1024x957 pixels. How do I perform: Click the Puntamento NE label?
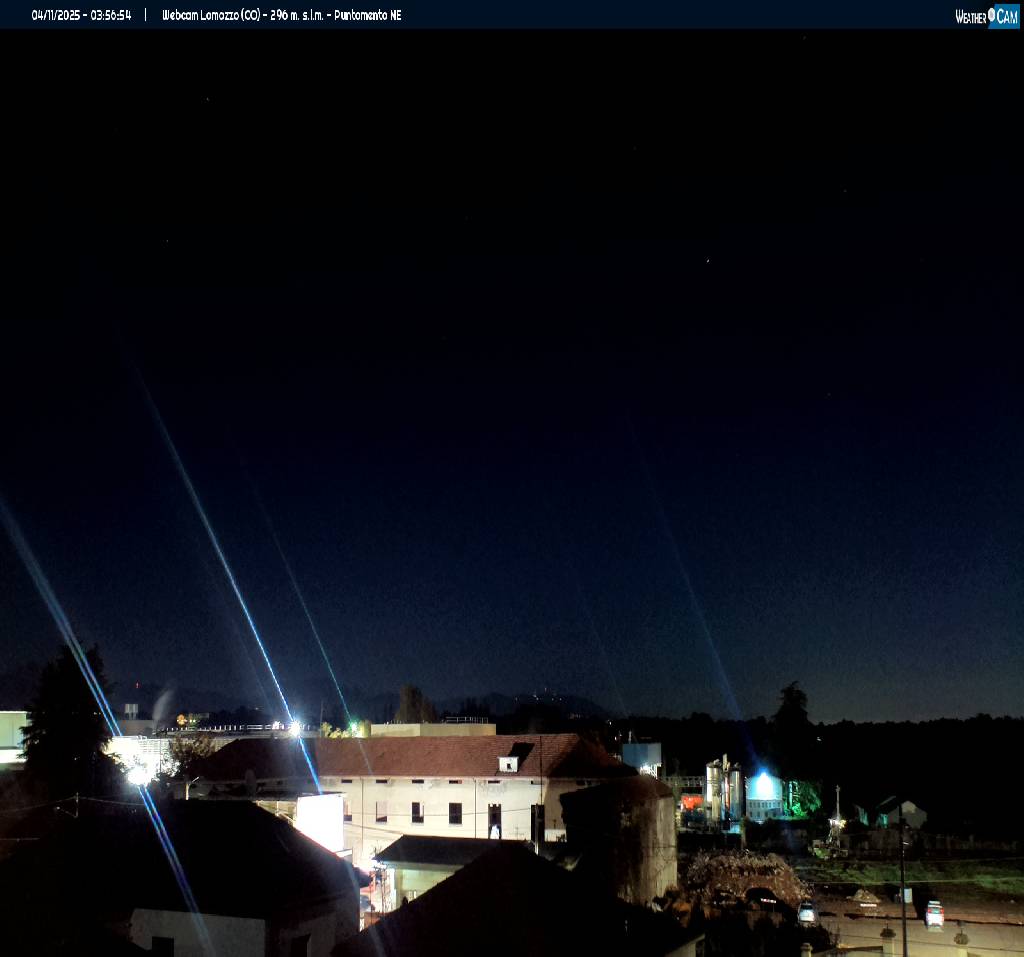point(369,15)
